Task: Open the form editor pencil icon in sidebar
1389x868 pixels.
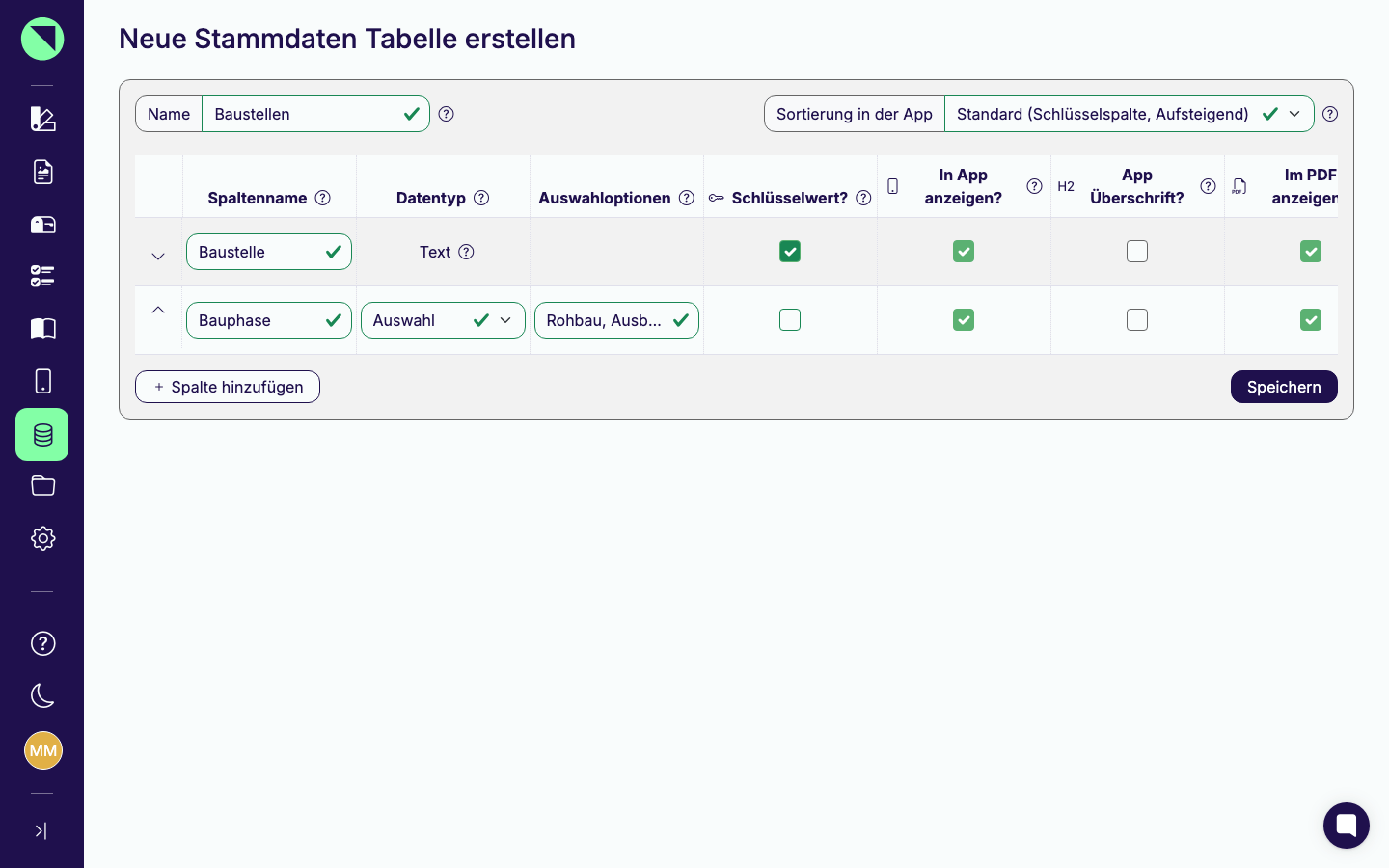Action: (42, 119)
